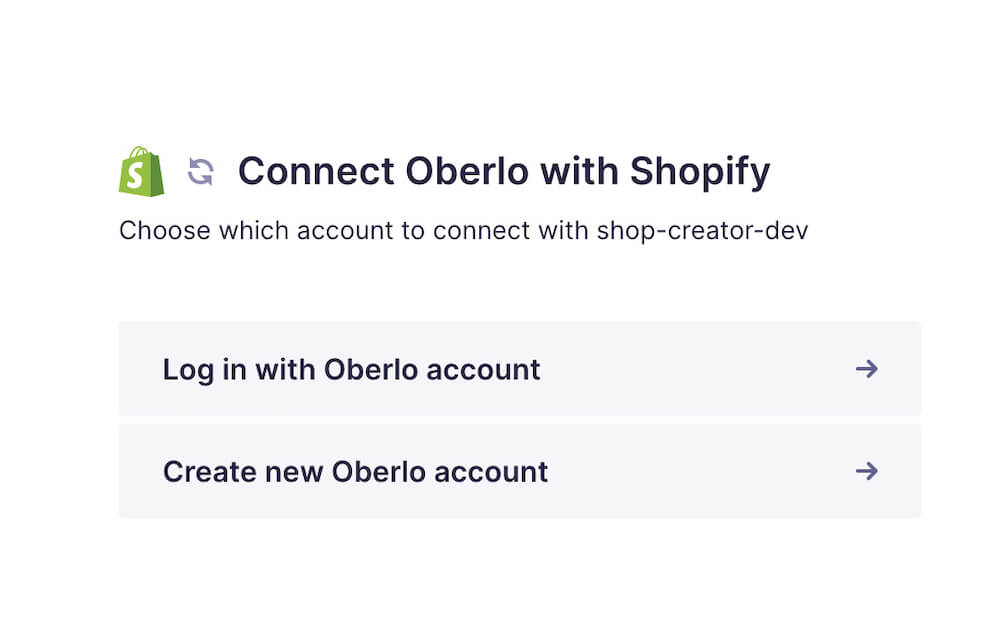Click the handle of the Shopify bag icon
Viewport: 1000px width, 617px height.
pos(139,152)
